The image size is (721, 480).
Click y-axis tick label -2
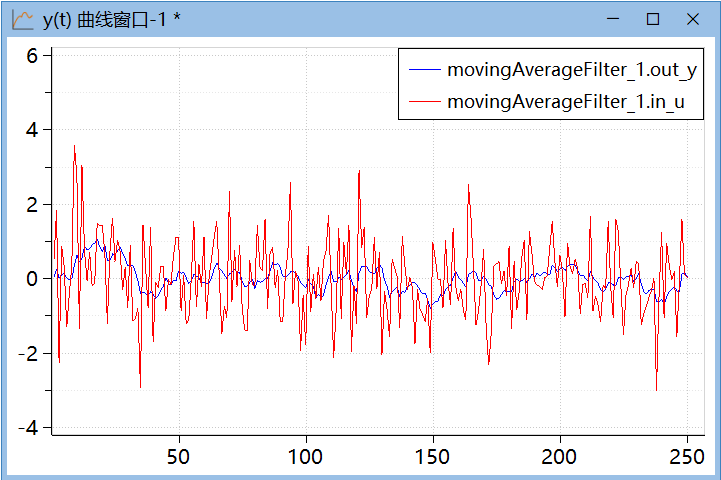coord(28,353)
